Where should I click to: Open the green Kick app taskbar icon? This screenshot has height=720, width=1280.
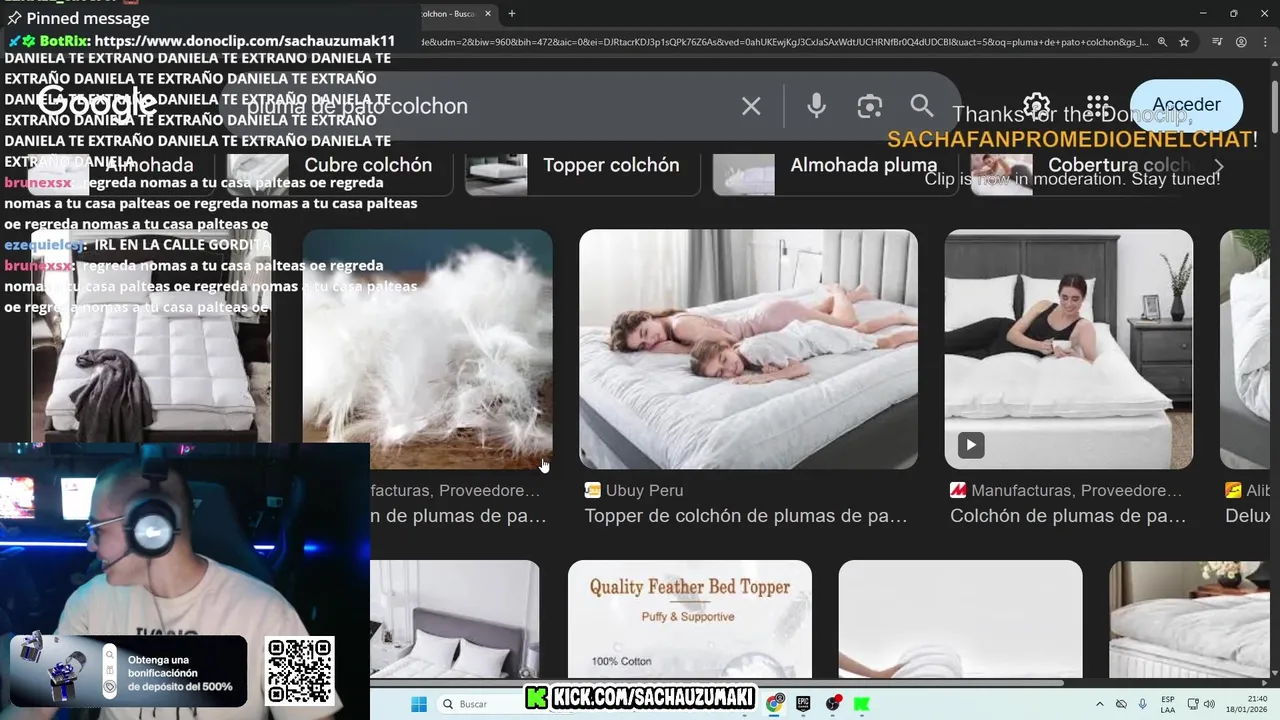(x=861, y=704)
